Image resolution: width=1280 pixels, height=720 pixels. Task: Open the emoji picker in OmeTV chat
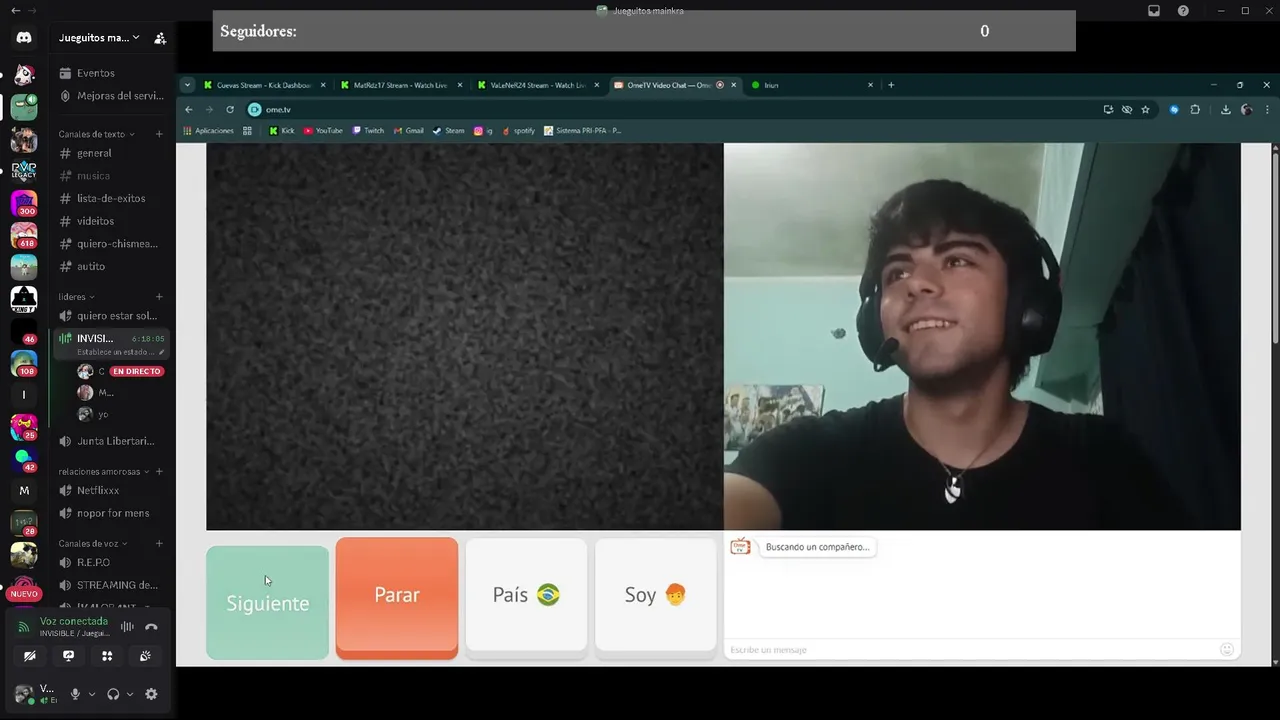1227,649
